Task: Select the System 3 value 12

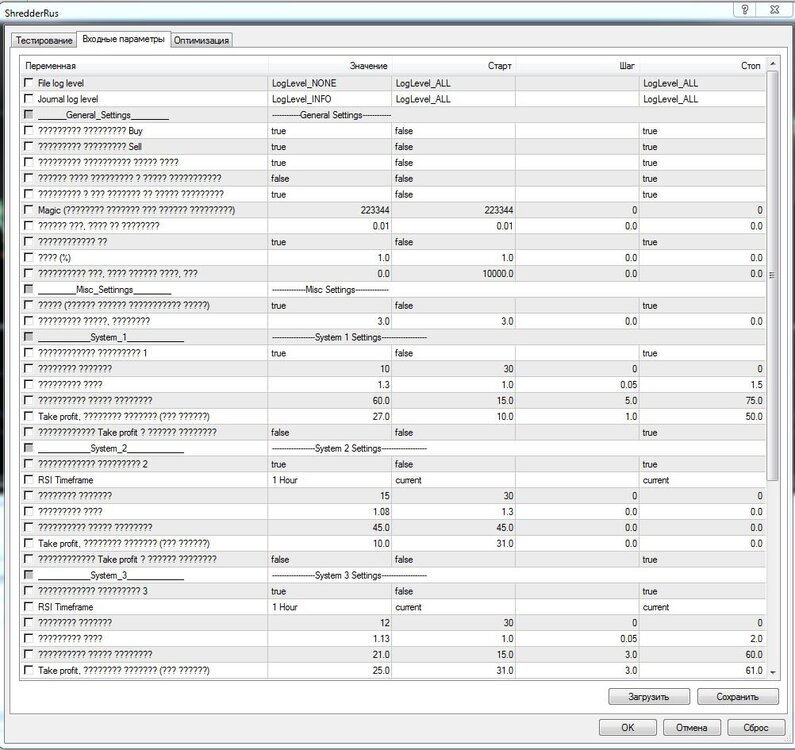Action: [384, 623]
